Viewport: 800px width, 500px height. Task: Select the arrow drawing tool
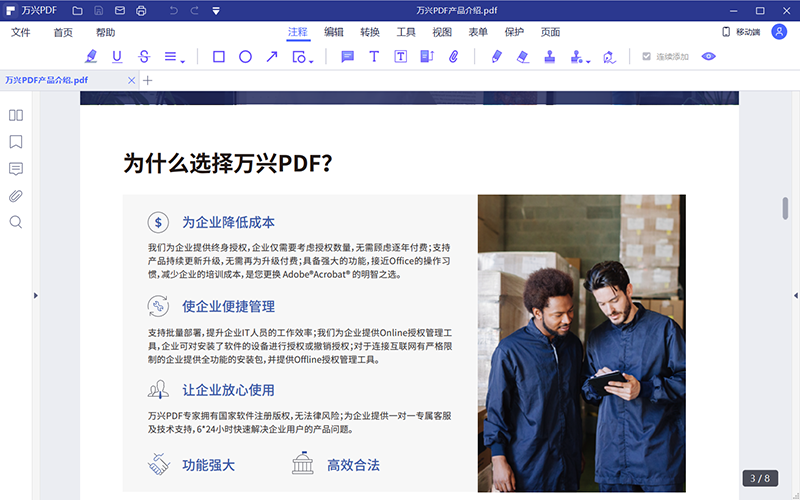(272, 57)
